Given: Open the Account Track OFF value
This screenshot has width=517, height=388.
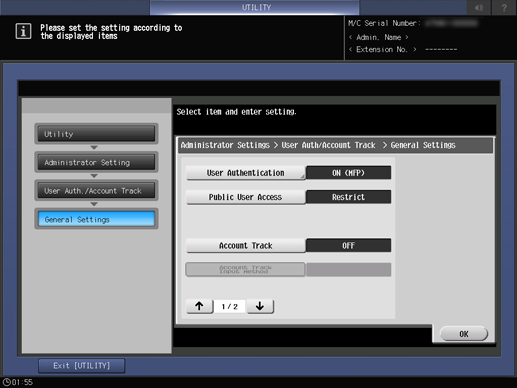Looking at the screenshot, I should (x=348, y=245).
